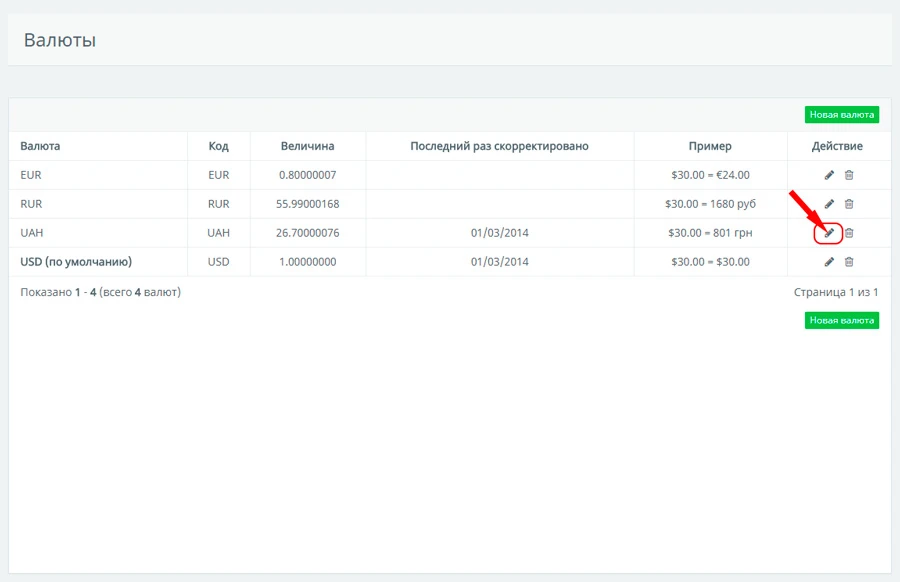The image size is (900, 582).
Task: Remove the RUR currency with trash icon
Action: click(849, 204)
